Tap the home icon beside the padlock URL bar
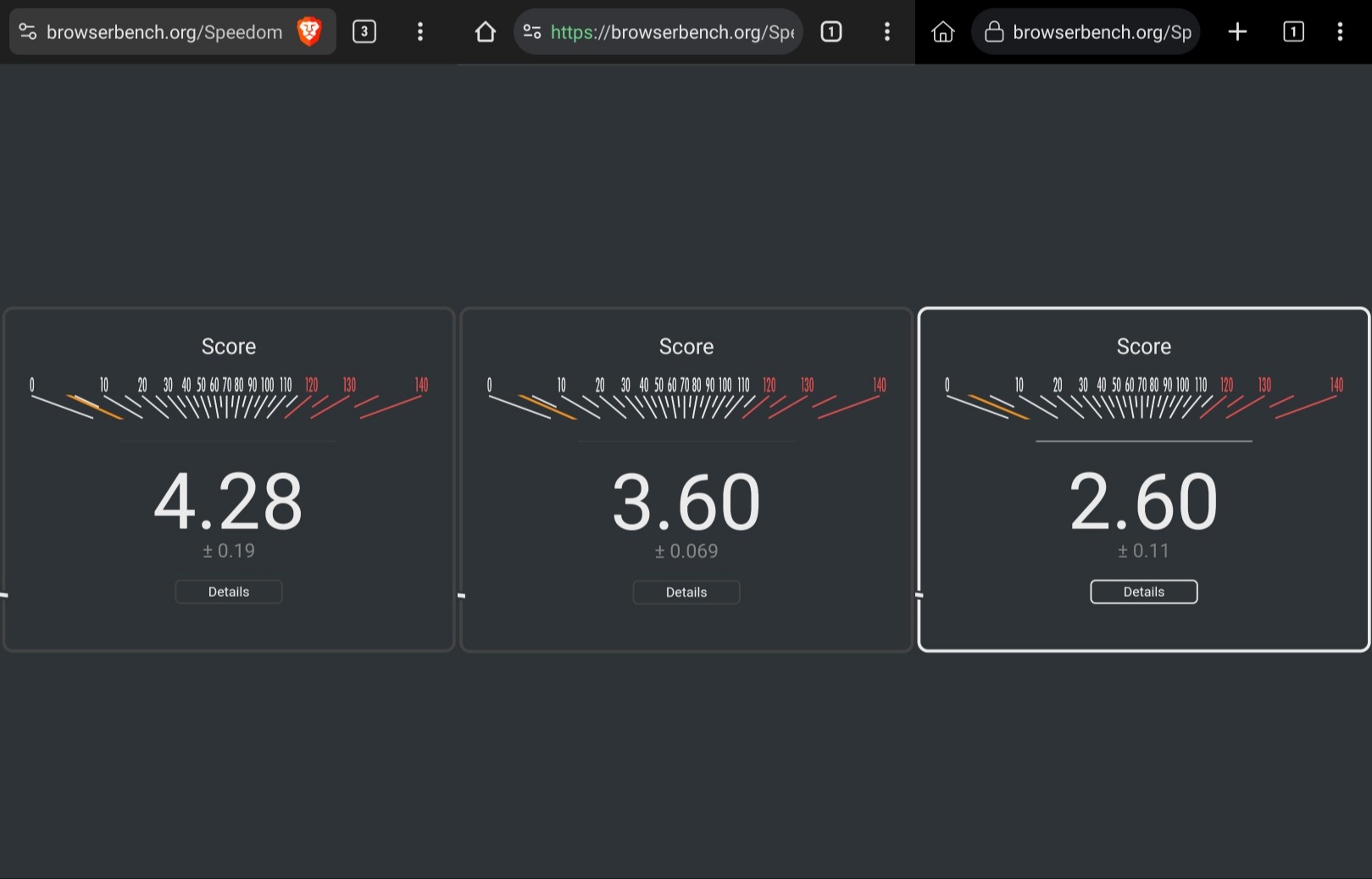The image size is (1372, 879). [x=942, y=32]
